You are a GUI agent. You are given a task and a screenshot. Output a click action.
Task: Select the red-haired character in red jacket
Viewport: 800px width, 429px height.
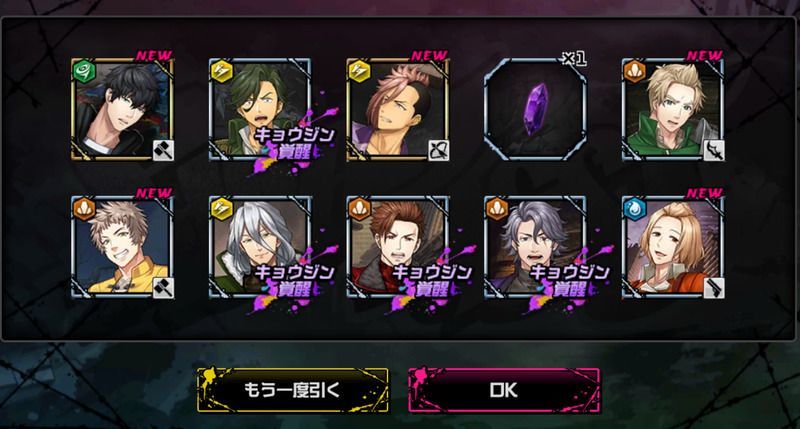(x=397, y=247)
